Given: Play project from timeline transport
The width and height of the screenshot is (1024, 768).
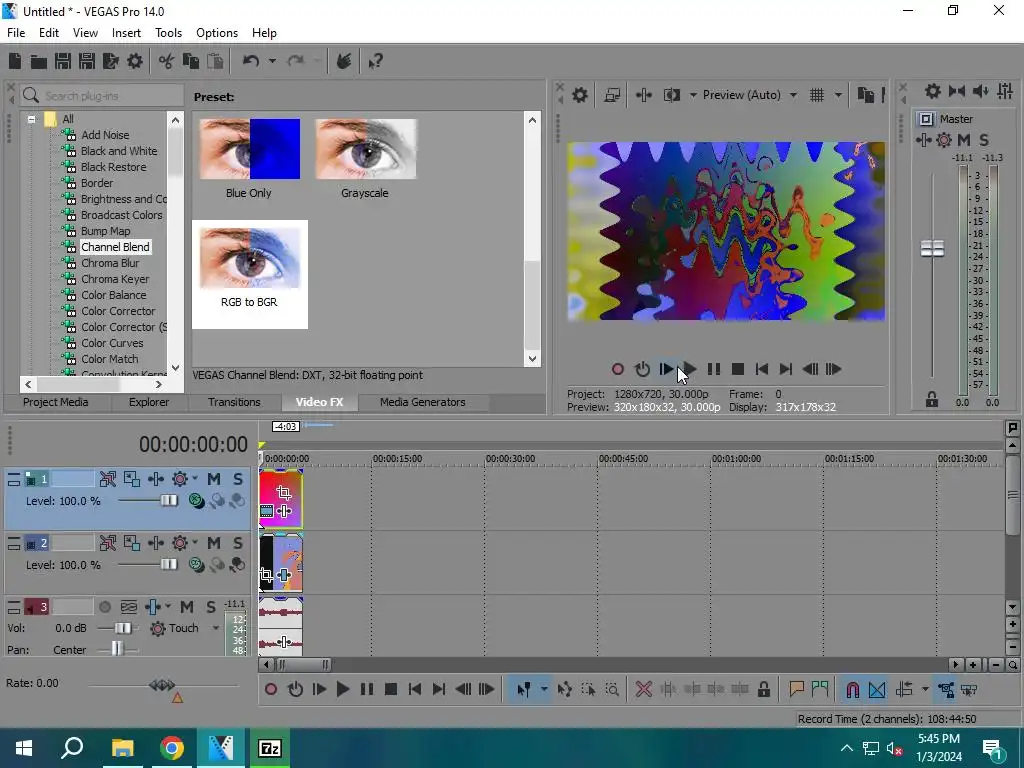Looking at the screenshot, I should (x=342, y=689).
